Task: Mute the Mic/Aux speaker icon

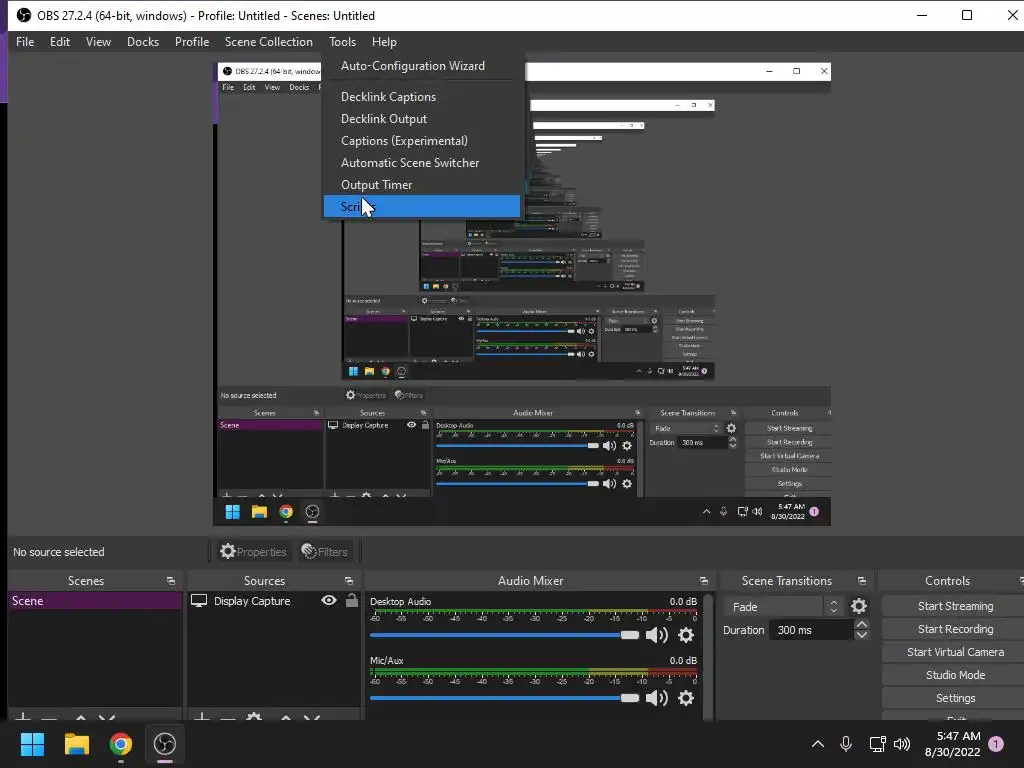Action: (x=656, y=698)
